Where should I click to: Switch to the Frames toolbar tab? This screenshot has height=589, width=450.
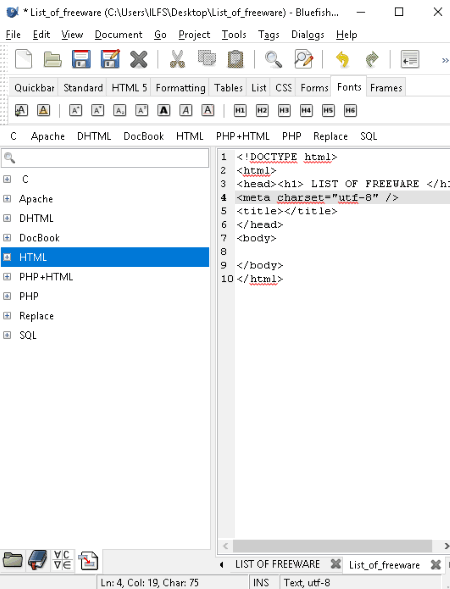386,88
